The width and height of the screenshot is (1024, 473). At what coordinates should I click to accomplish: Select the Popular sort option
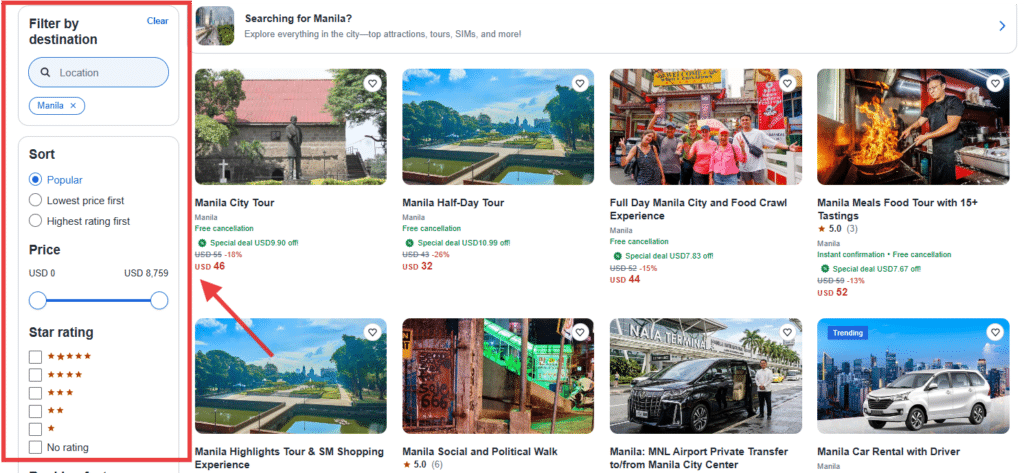pyautogui.click(x=35, y=180)
